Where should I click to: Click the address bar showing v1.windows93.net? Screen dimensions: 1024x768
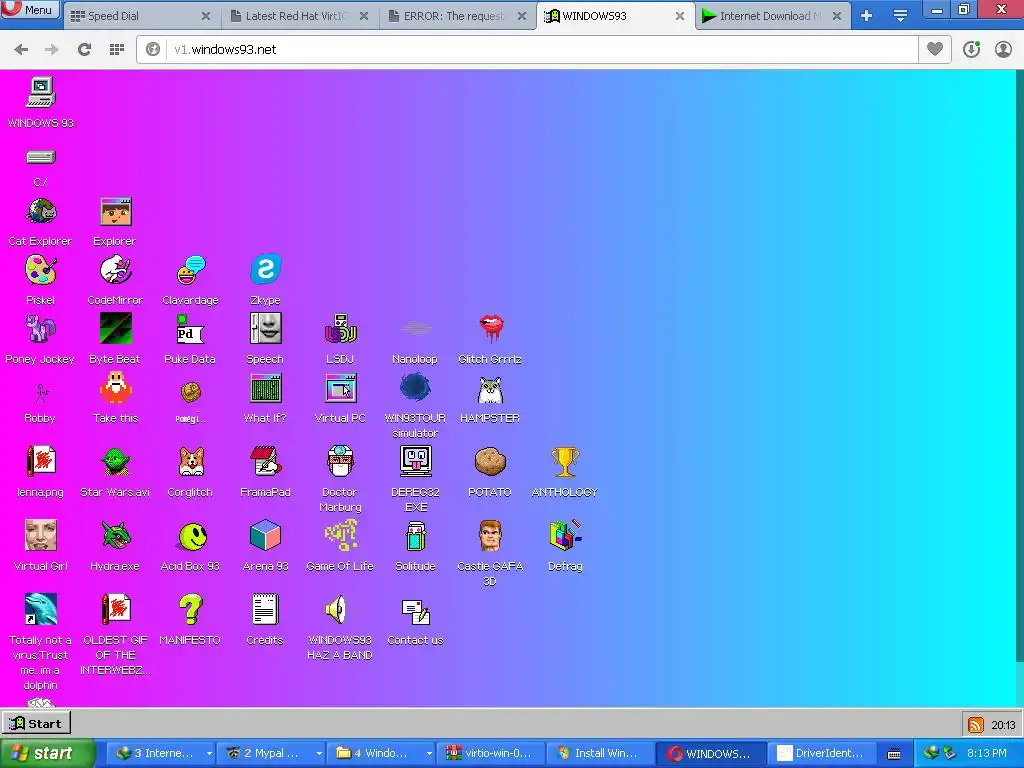pos(526,50)
